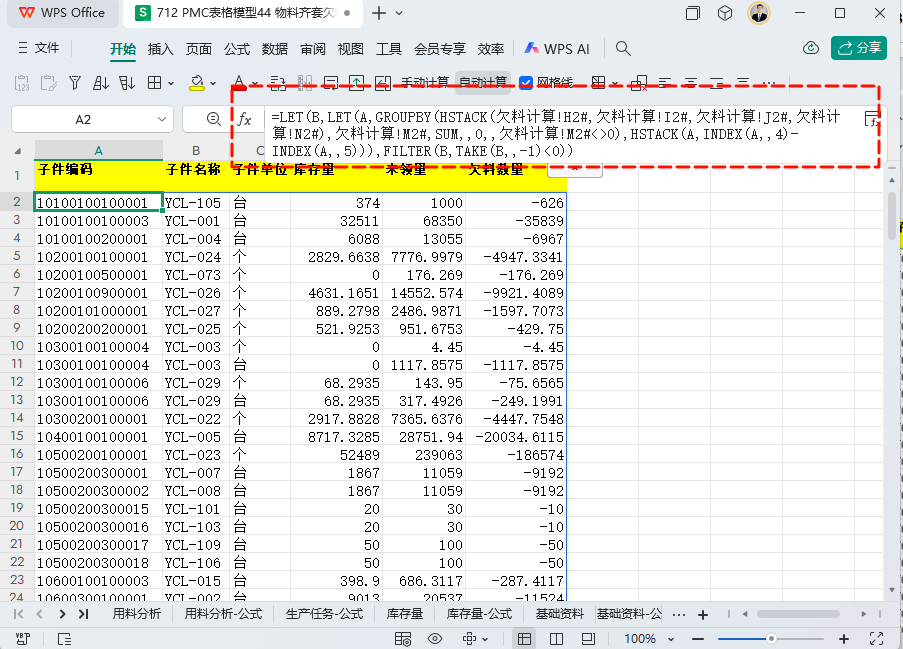Click the cube app-center icon
Screen dimensions: 903x649
point(725,13)
